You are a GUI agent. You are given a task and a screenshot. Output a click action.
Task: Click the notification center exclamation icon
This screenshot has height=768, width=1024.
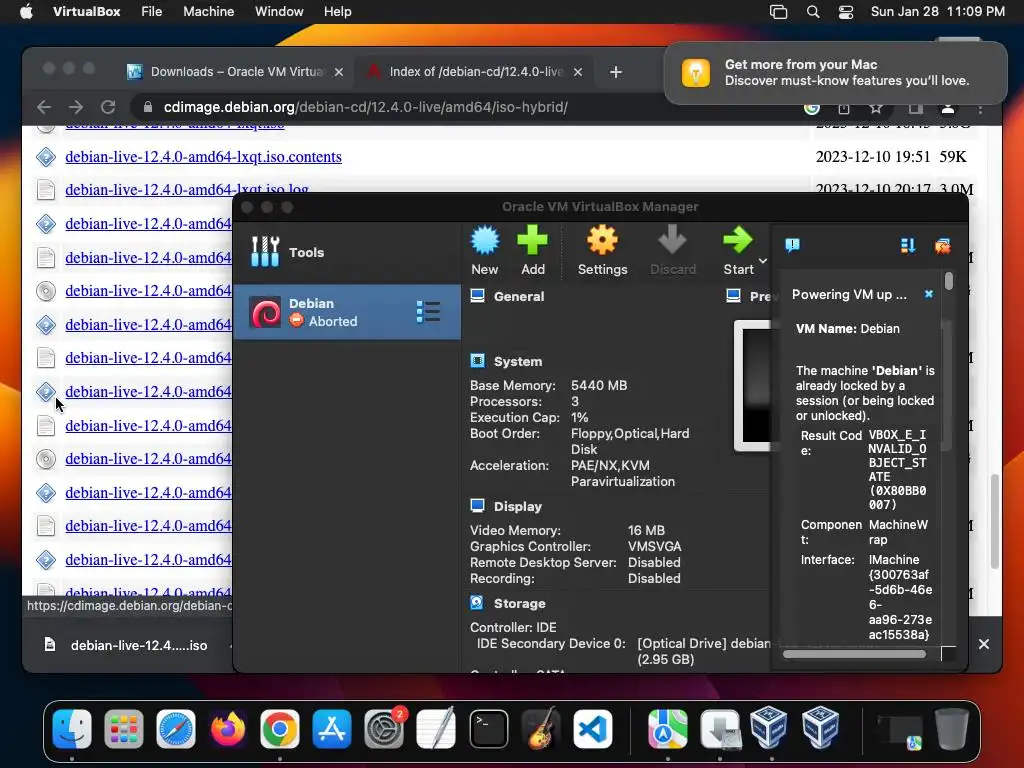[792, 246]
